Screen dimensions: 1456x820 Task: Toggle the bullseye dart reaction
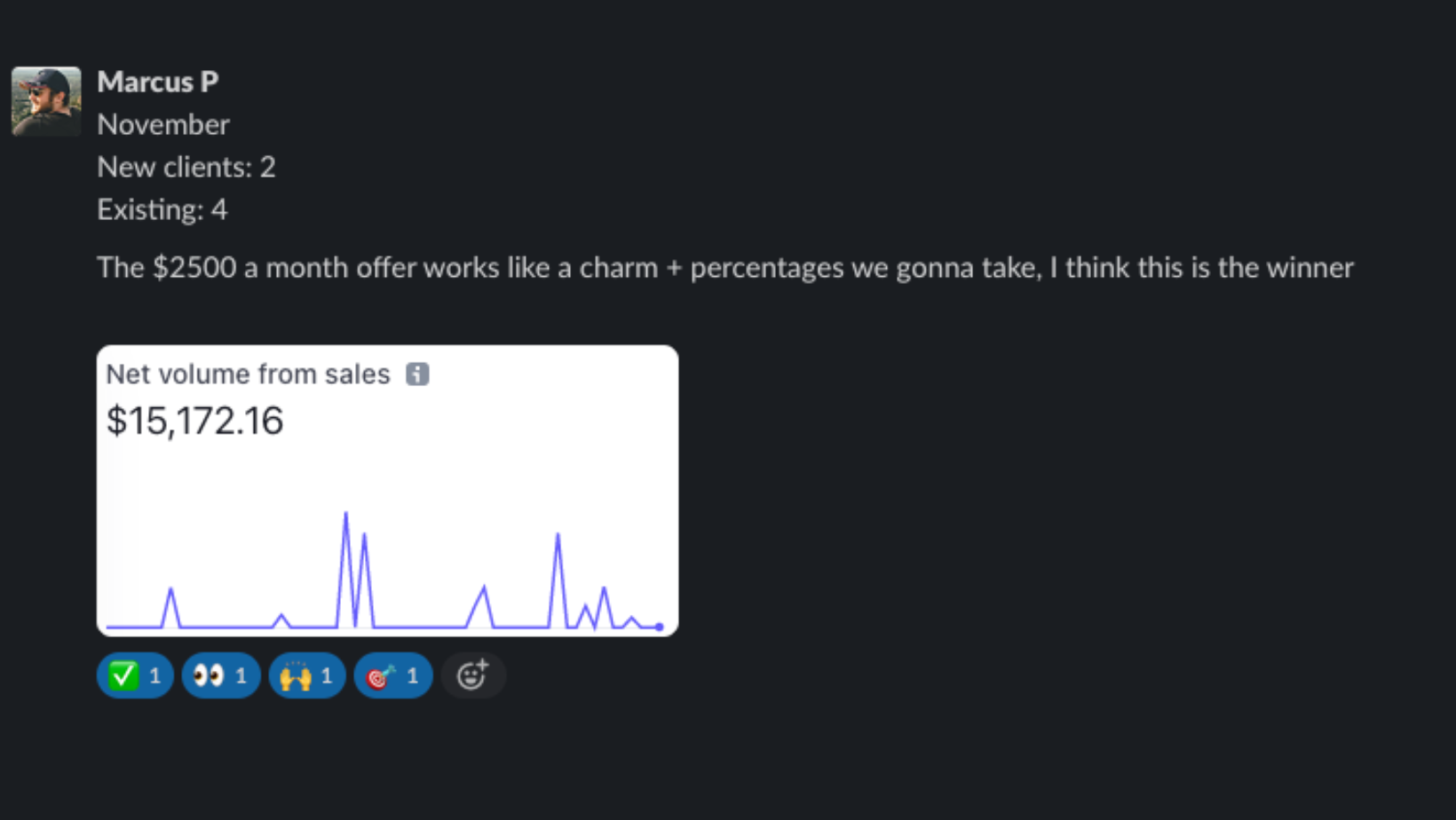tap(392, 676)
